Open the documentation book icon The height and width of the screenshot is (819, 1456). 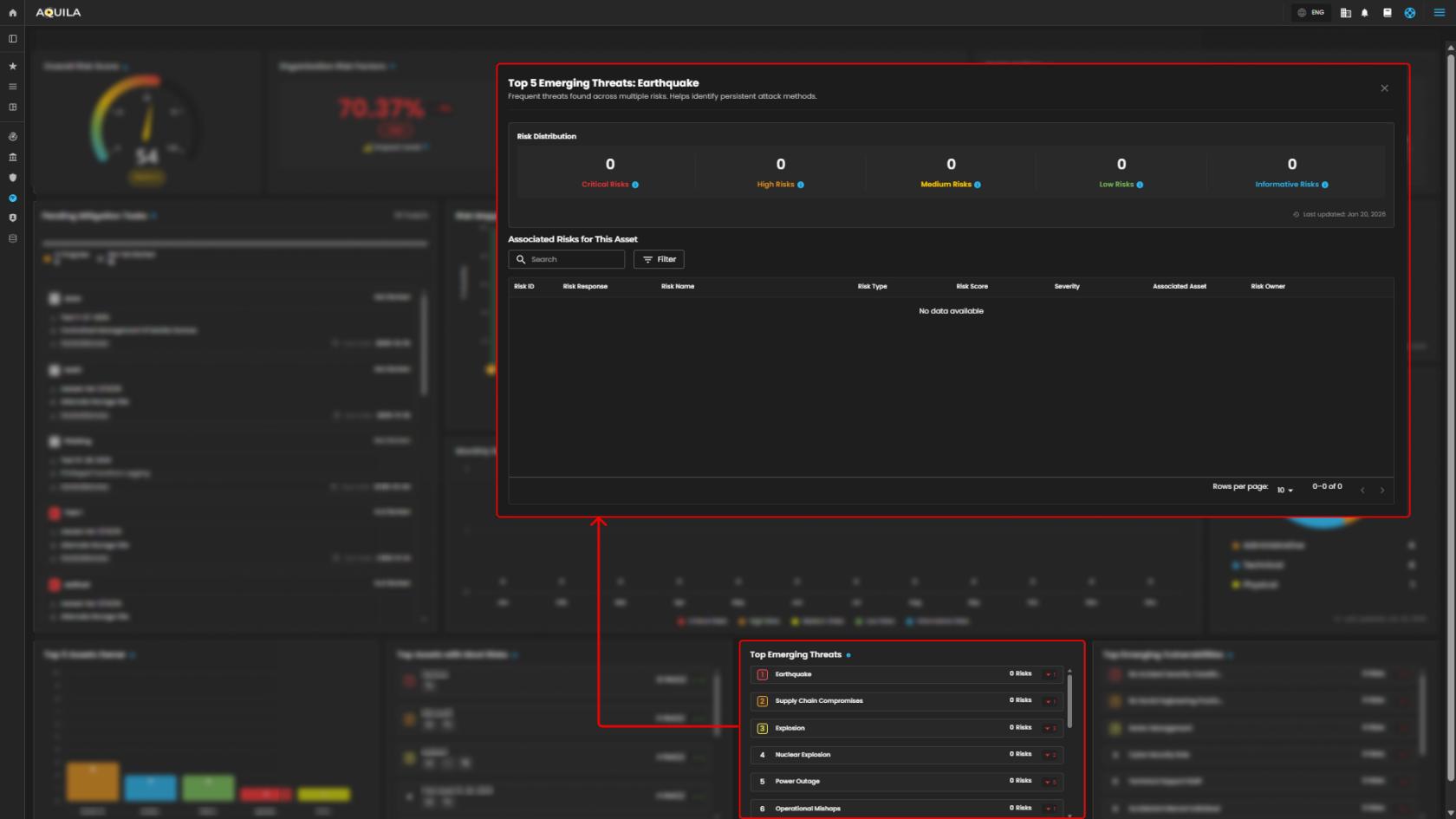[x=1387, y=13]
